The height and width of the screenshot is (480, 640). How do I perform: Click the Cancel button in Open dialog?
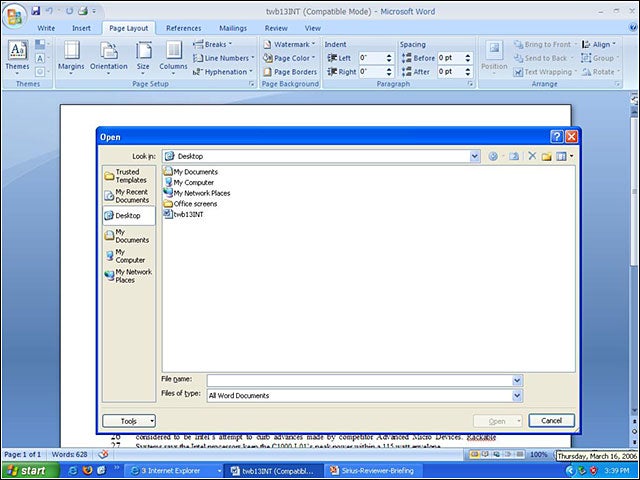click(x=551, y=420)
